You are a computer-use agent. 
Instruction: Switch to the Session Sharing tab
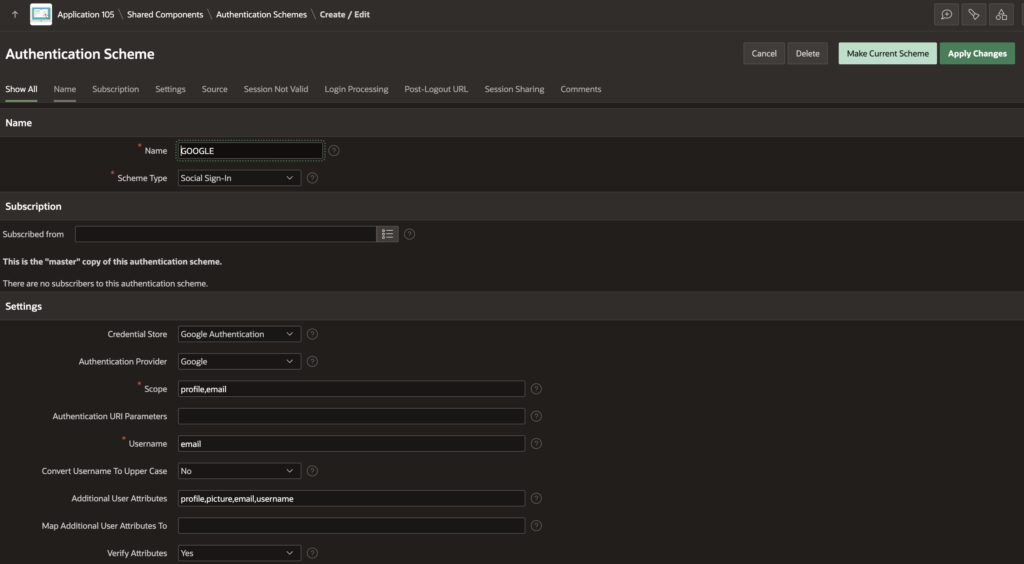tap(514, 89)
